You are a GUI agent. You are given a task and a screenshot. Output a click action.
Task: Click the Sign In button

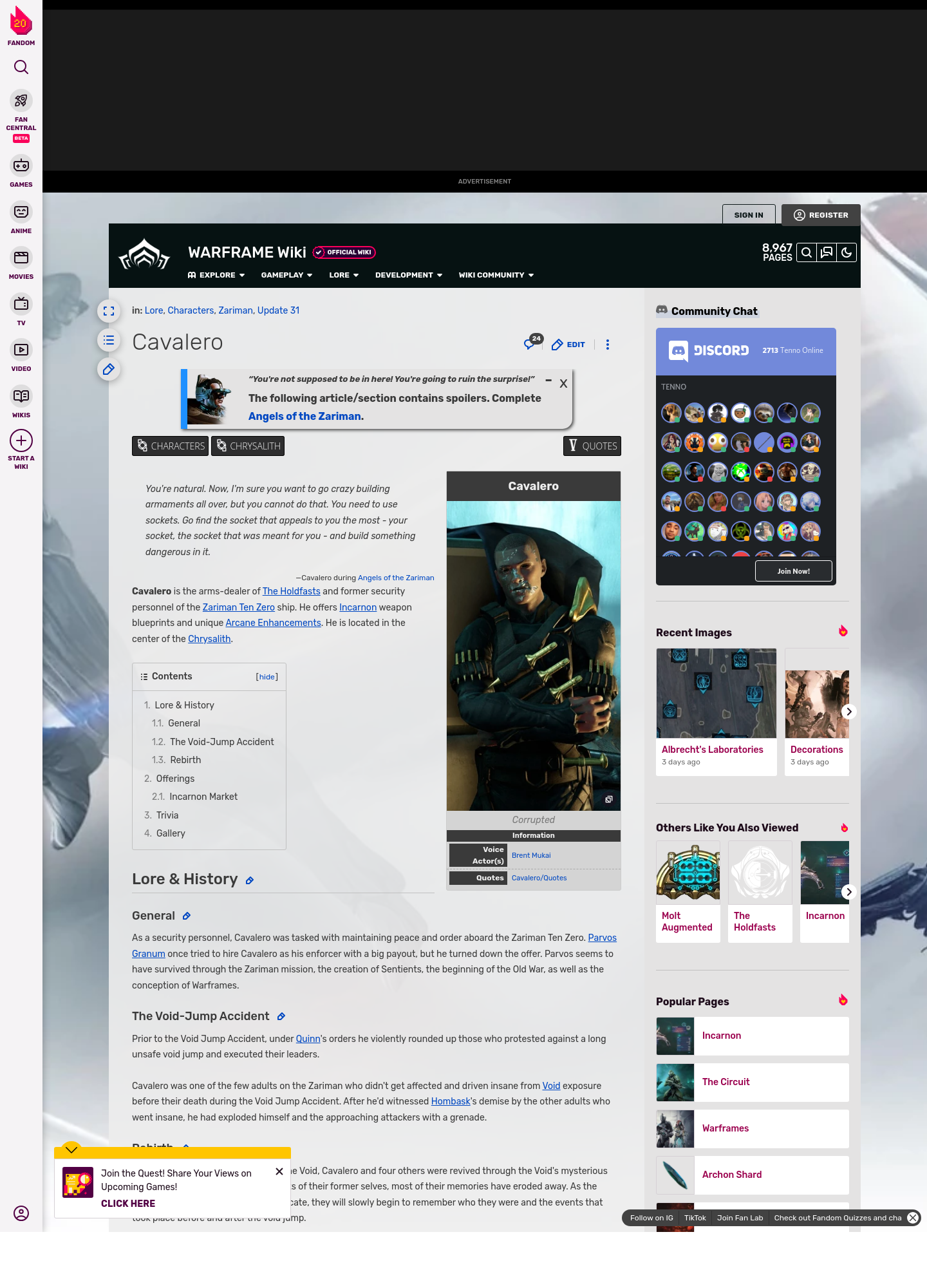[749, 215]
